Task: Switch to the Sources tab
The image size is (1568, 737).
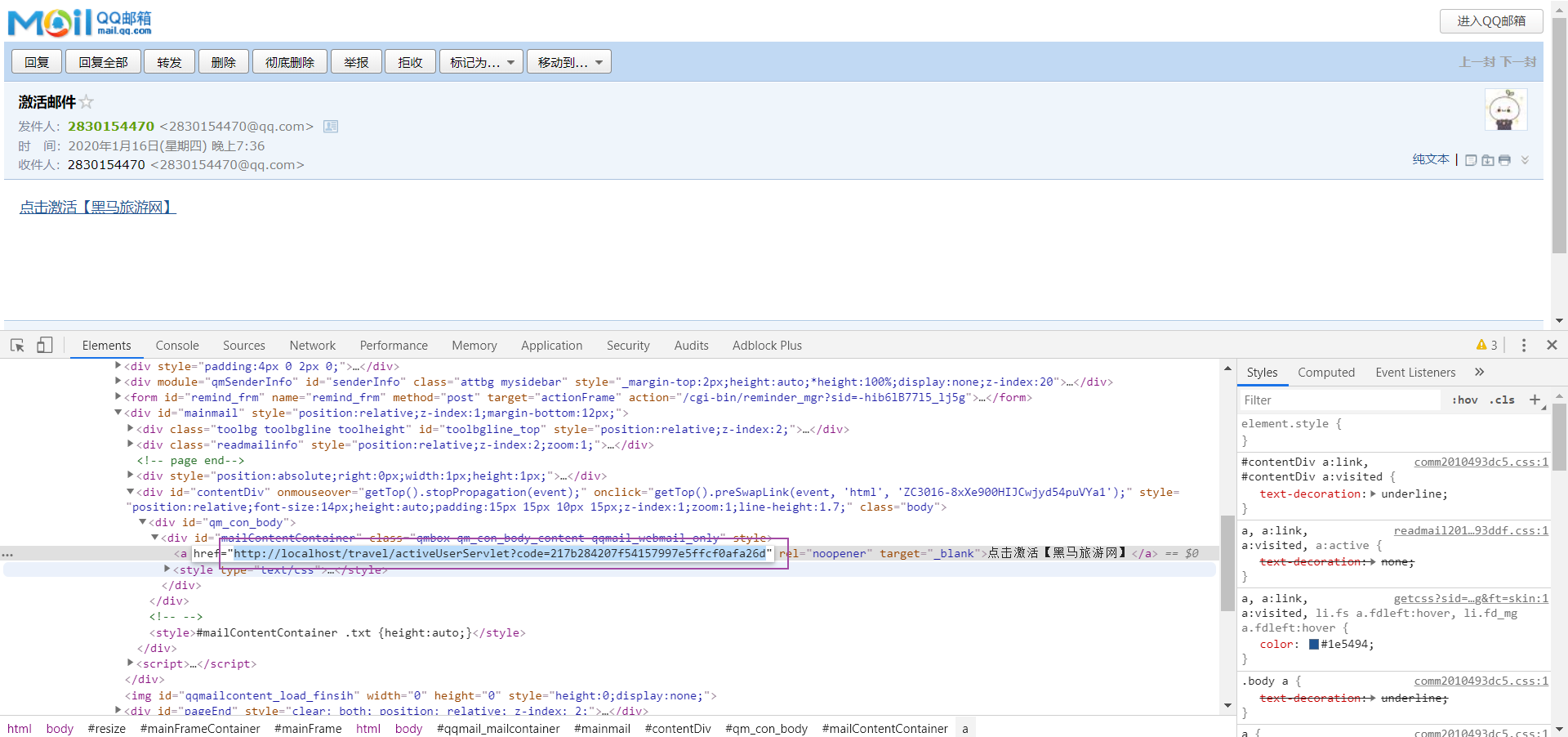Action: (244, 346)
